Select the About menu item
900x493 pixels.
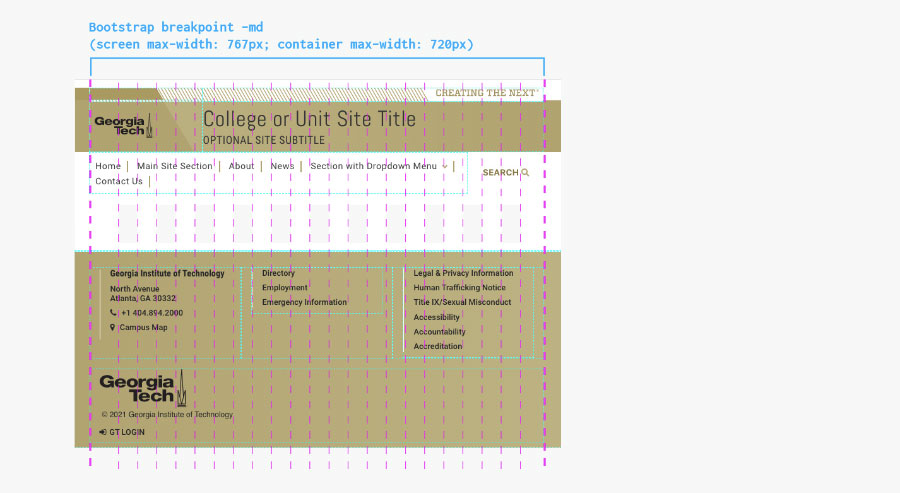pyautogui.click(x=241, y=166)
